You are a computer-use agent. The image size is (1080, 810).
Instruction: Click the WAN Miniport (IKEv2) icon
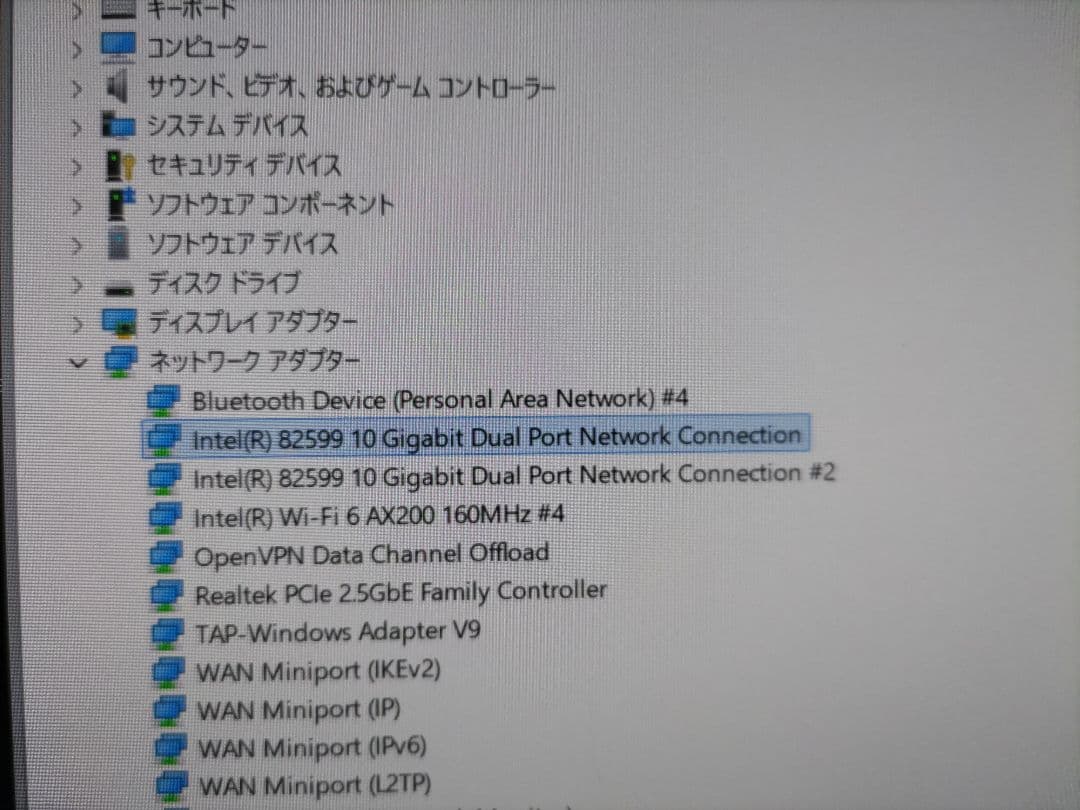pos(169,672)
